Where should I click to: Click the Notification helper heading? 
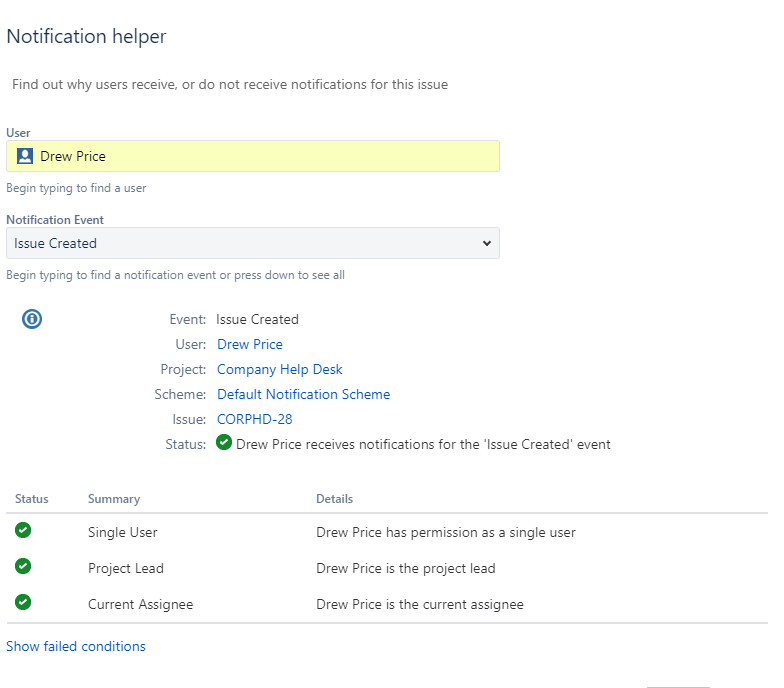pos(86,37)
